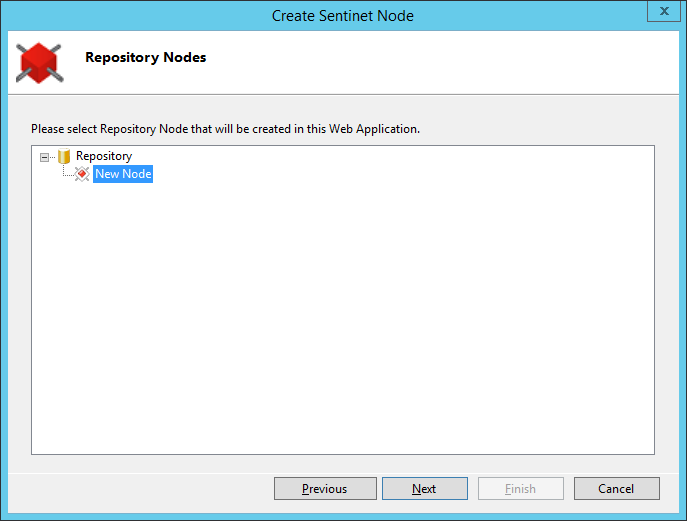Click the blank space right of Repository label
The height and width of the screenshot is (521, 687).
tap(394, 156)
